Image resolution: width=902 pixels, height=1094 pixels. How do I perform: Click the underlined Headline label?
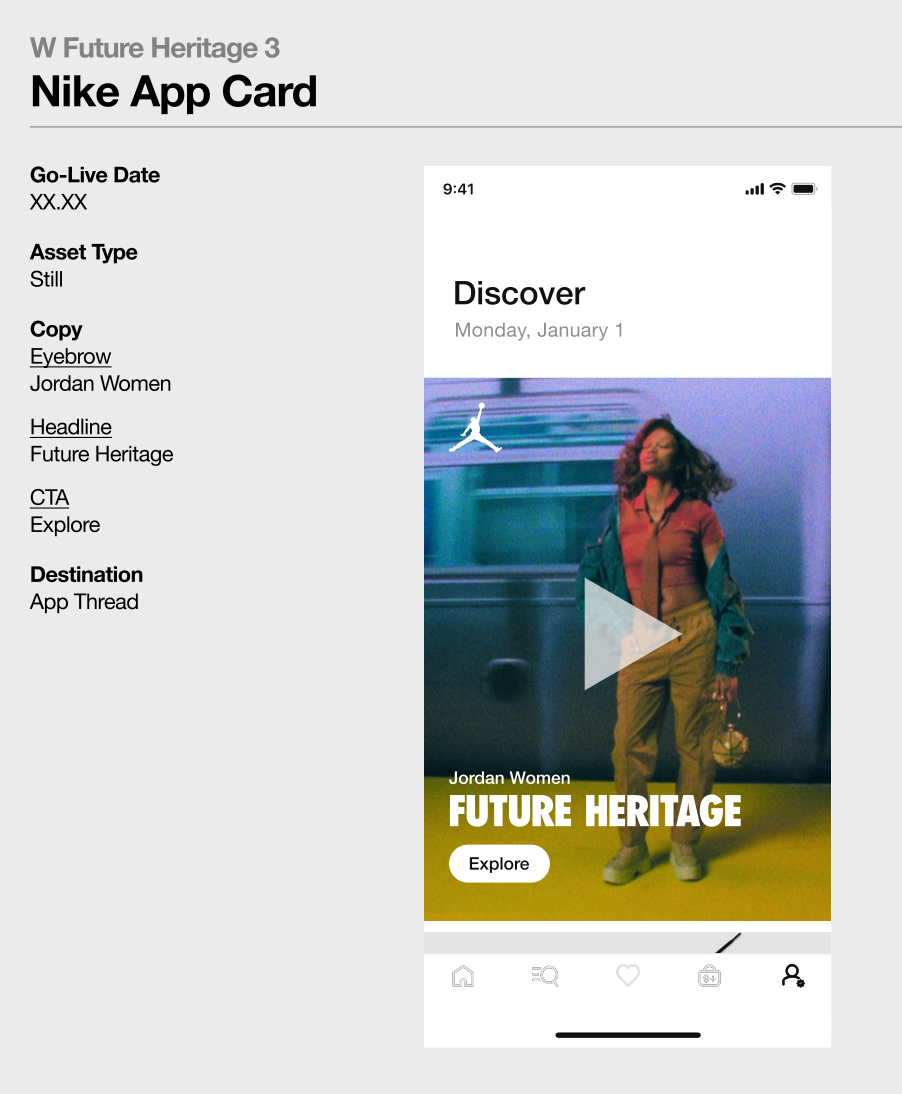(70, 427)
